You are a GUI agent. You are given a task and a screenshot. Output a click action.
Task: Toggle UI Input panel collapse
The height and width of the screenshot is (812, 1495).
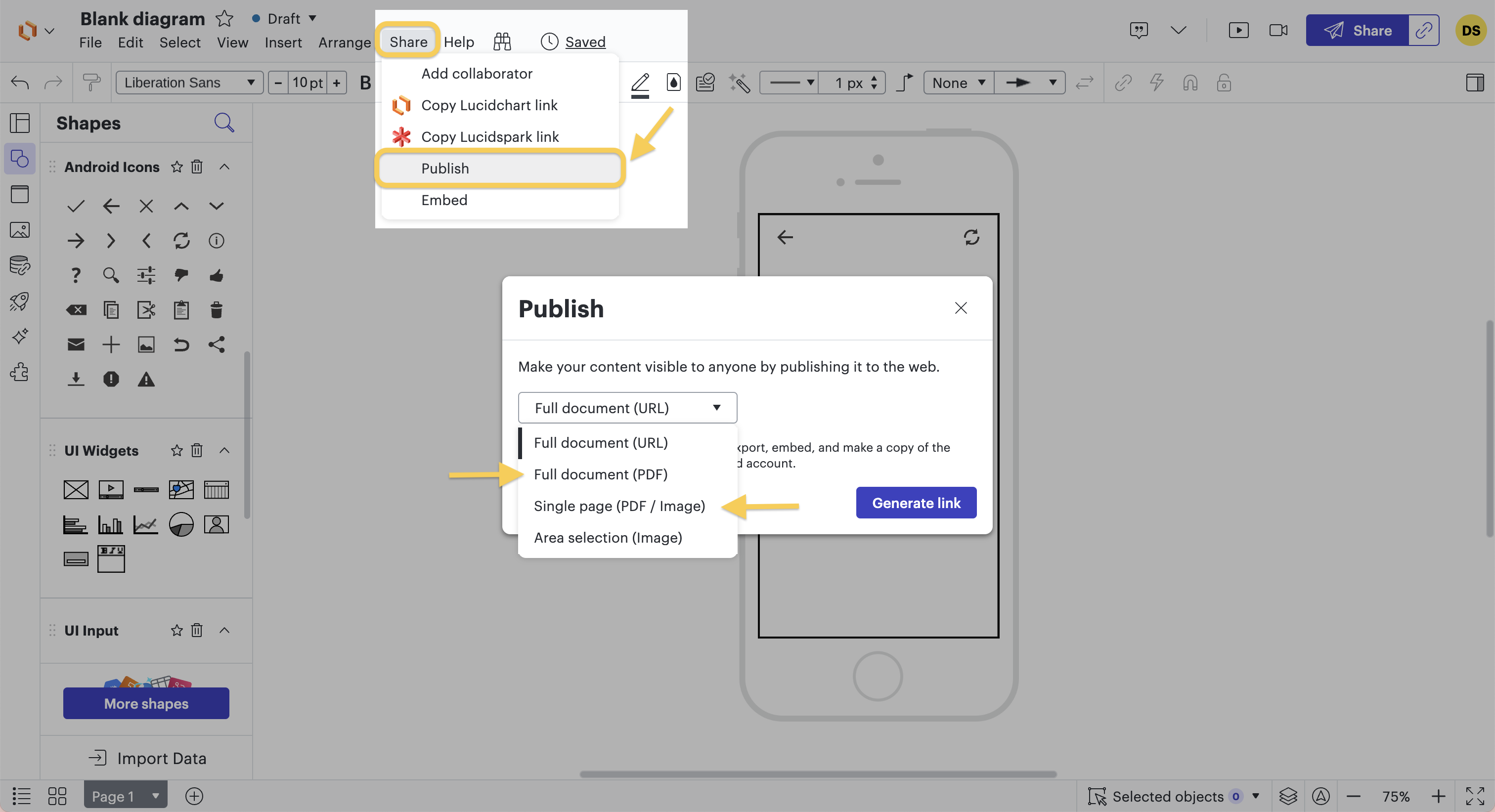click(x=224, y=630)
